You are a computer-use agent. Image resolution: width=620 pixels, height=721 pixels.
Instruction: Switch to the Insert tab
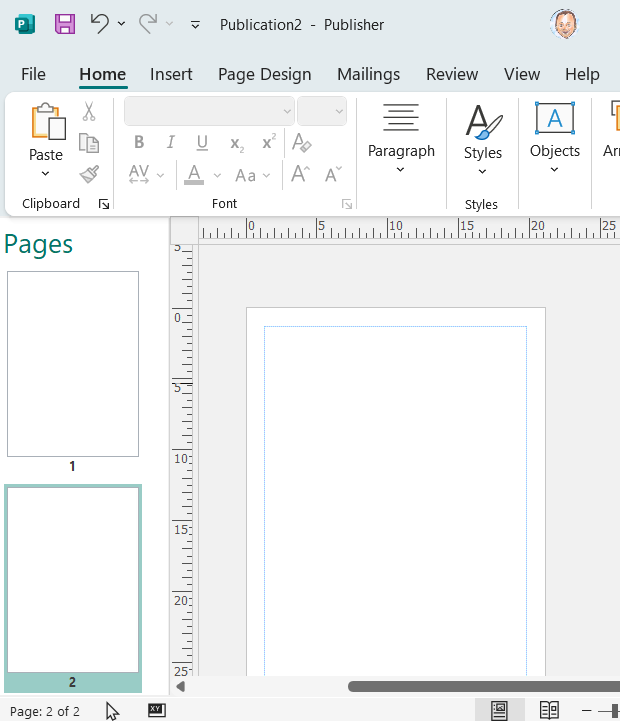coord(171,74)
